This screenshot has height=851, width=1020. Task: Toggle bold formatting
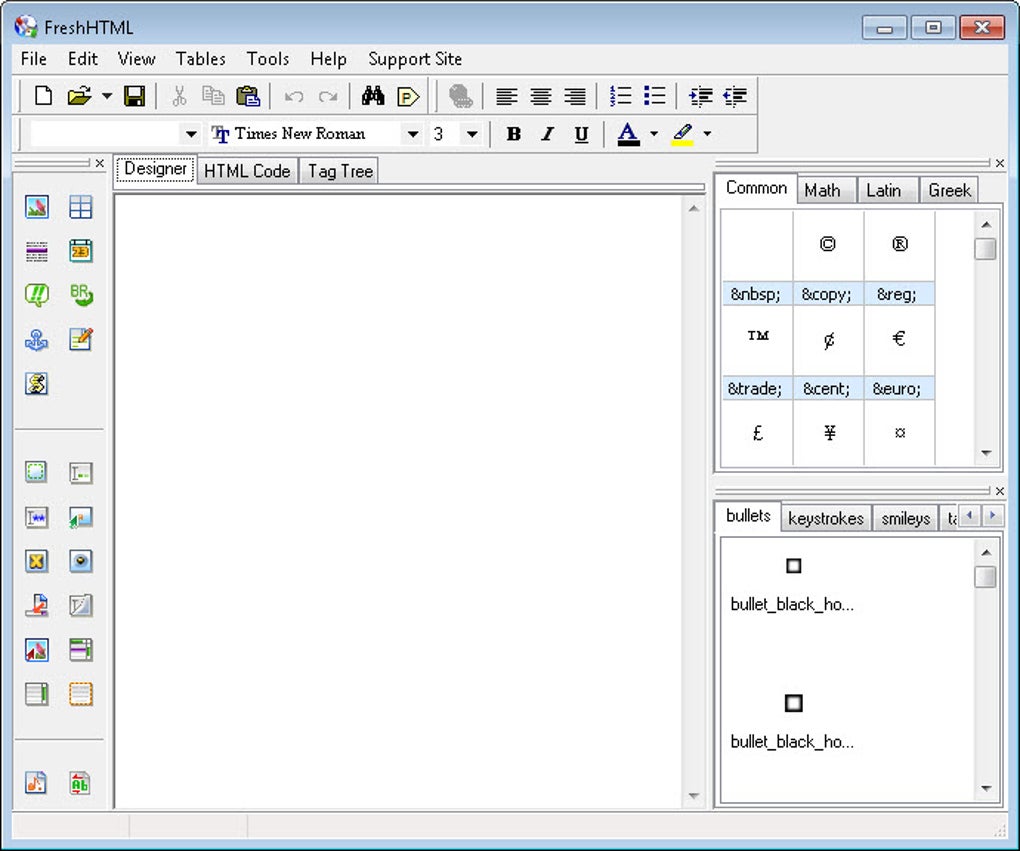(513, 134)
